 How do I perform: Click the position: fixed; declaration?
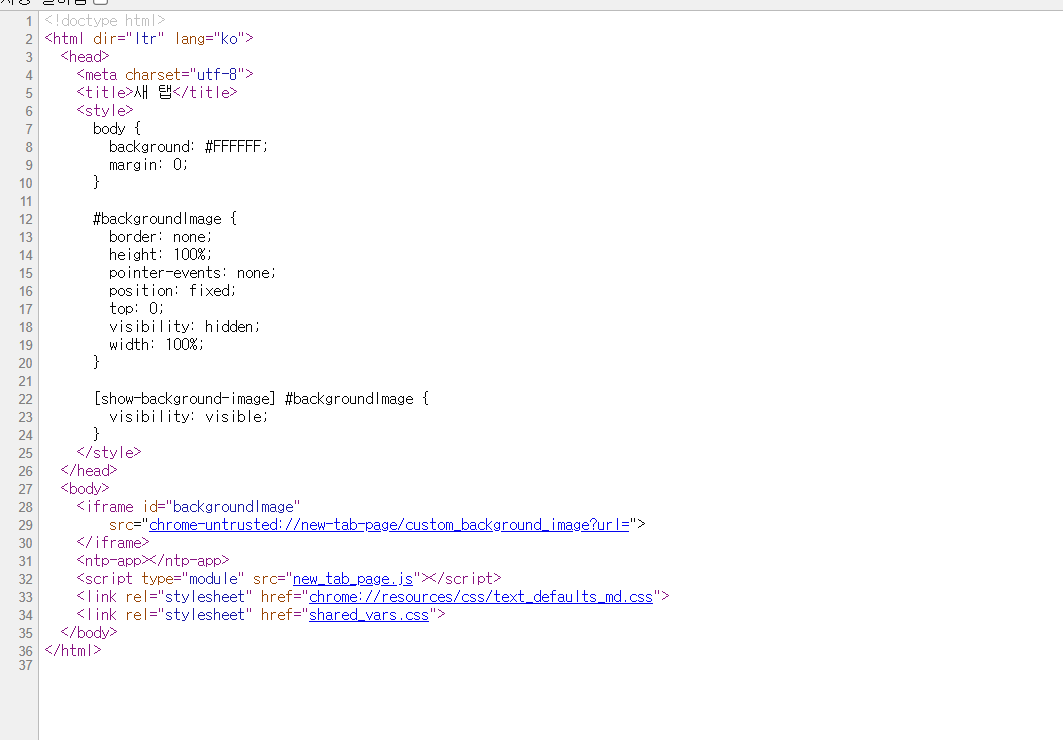173,291
